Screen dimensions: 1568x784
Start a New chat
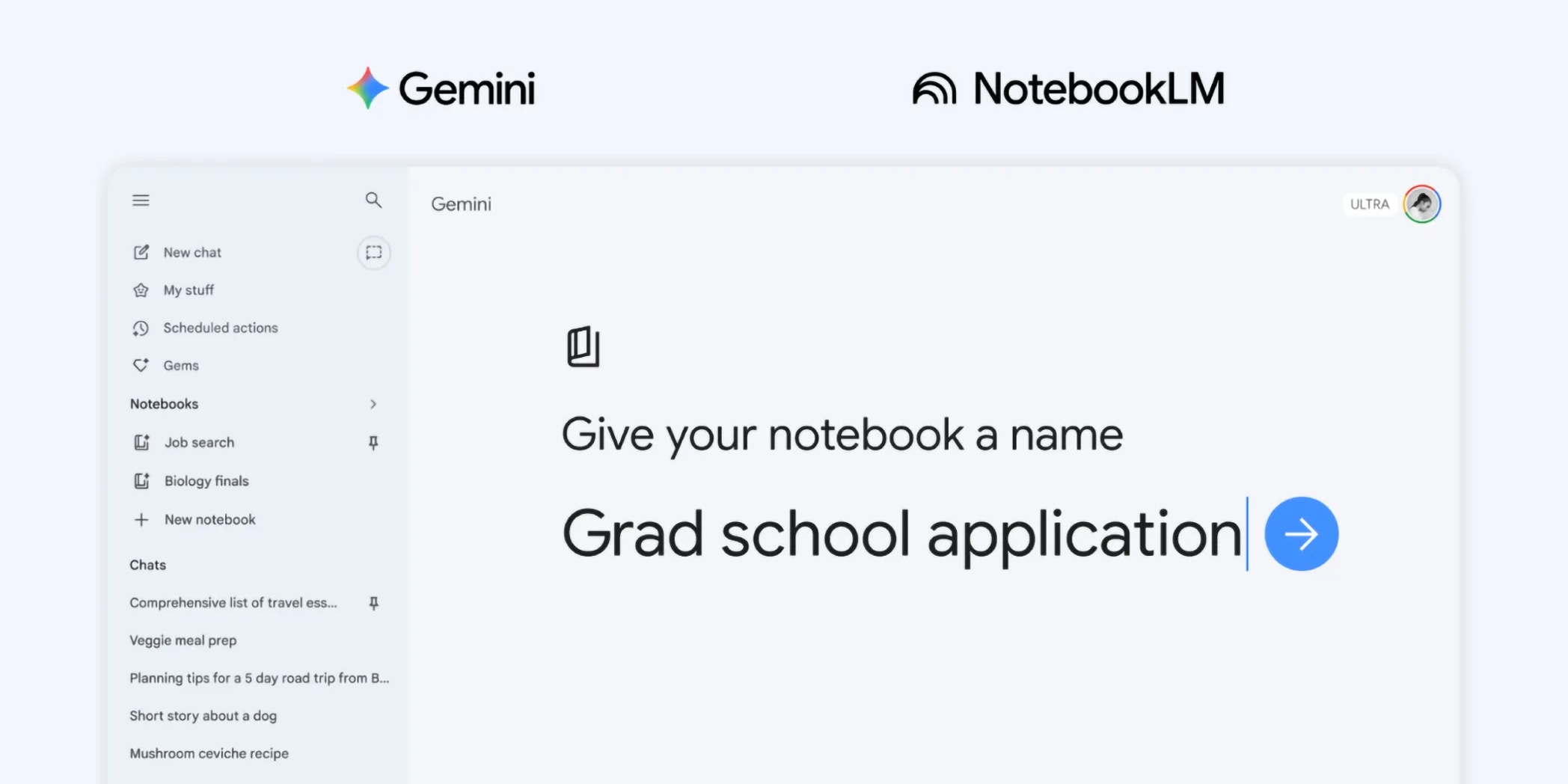[192, 252]
